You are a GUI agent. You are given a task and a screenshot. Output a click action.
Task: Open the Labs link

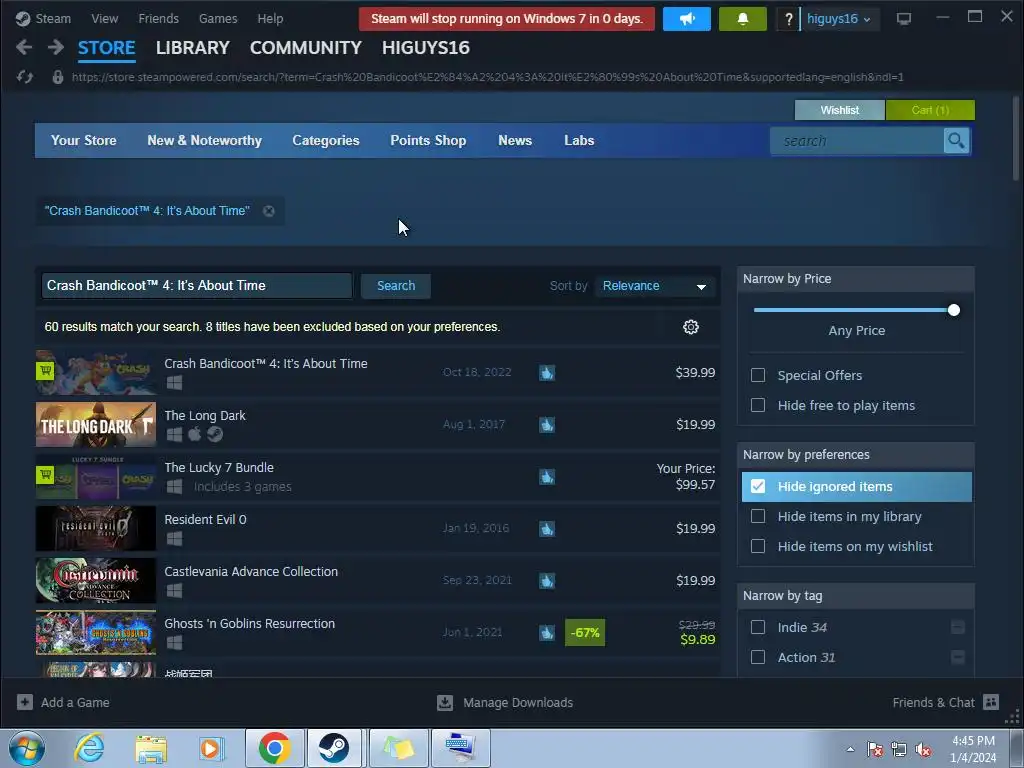579,140
